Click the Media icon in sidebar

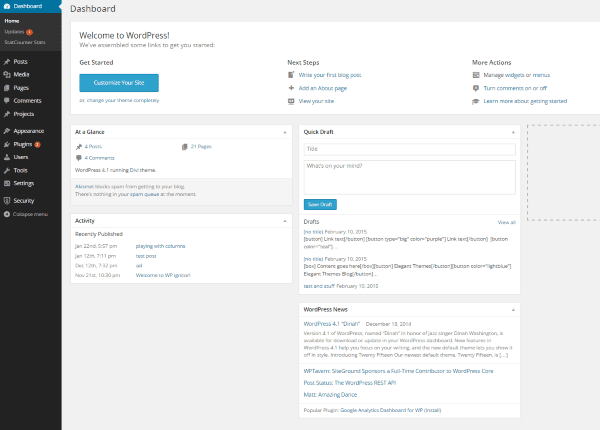click(x=7, y=75)
